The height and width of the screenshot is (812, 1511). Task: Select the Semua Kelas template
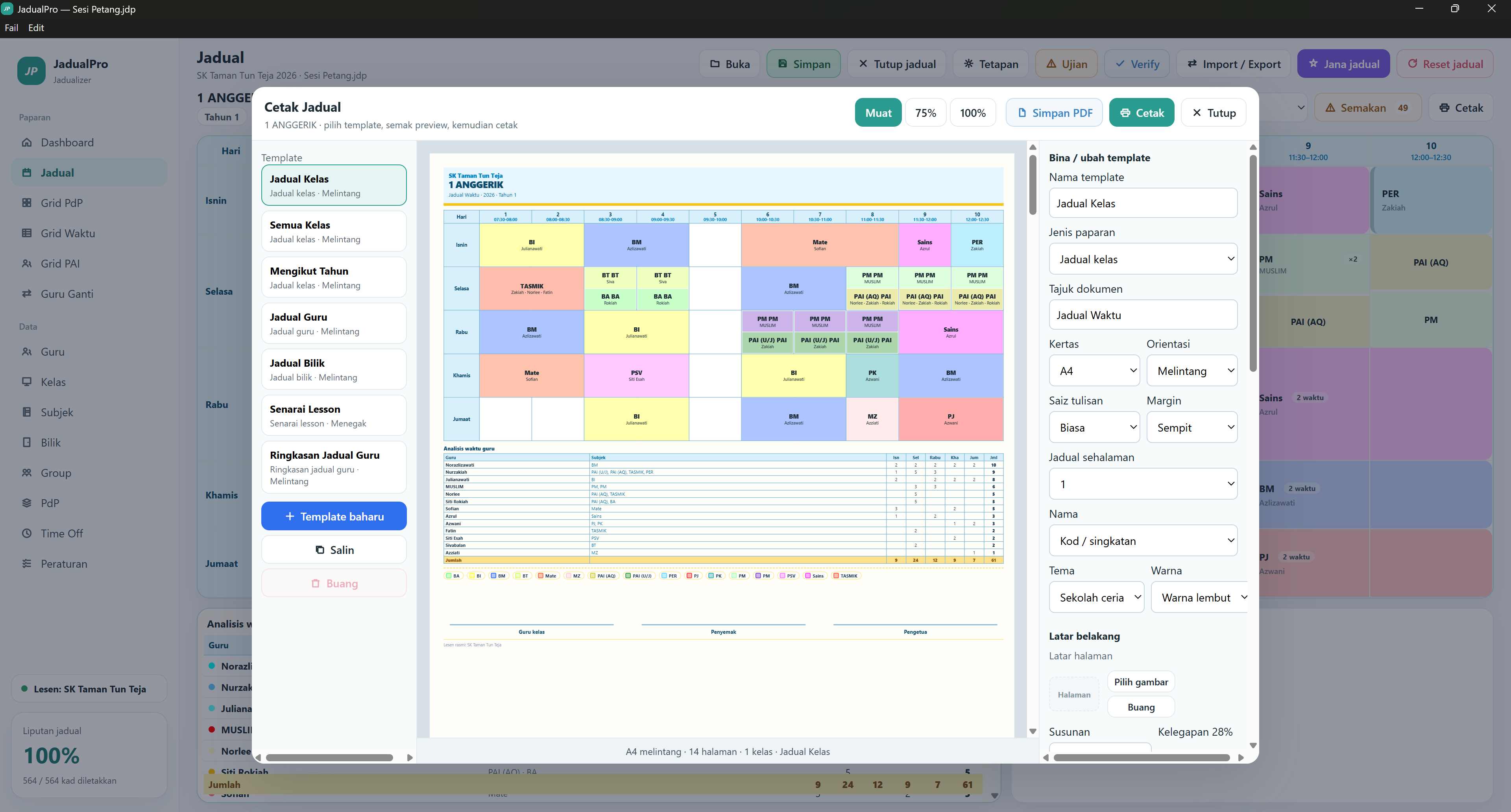coord(334,232)
